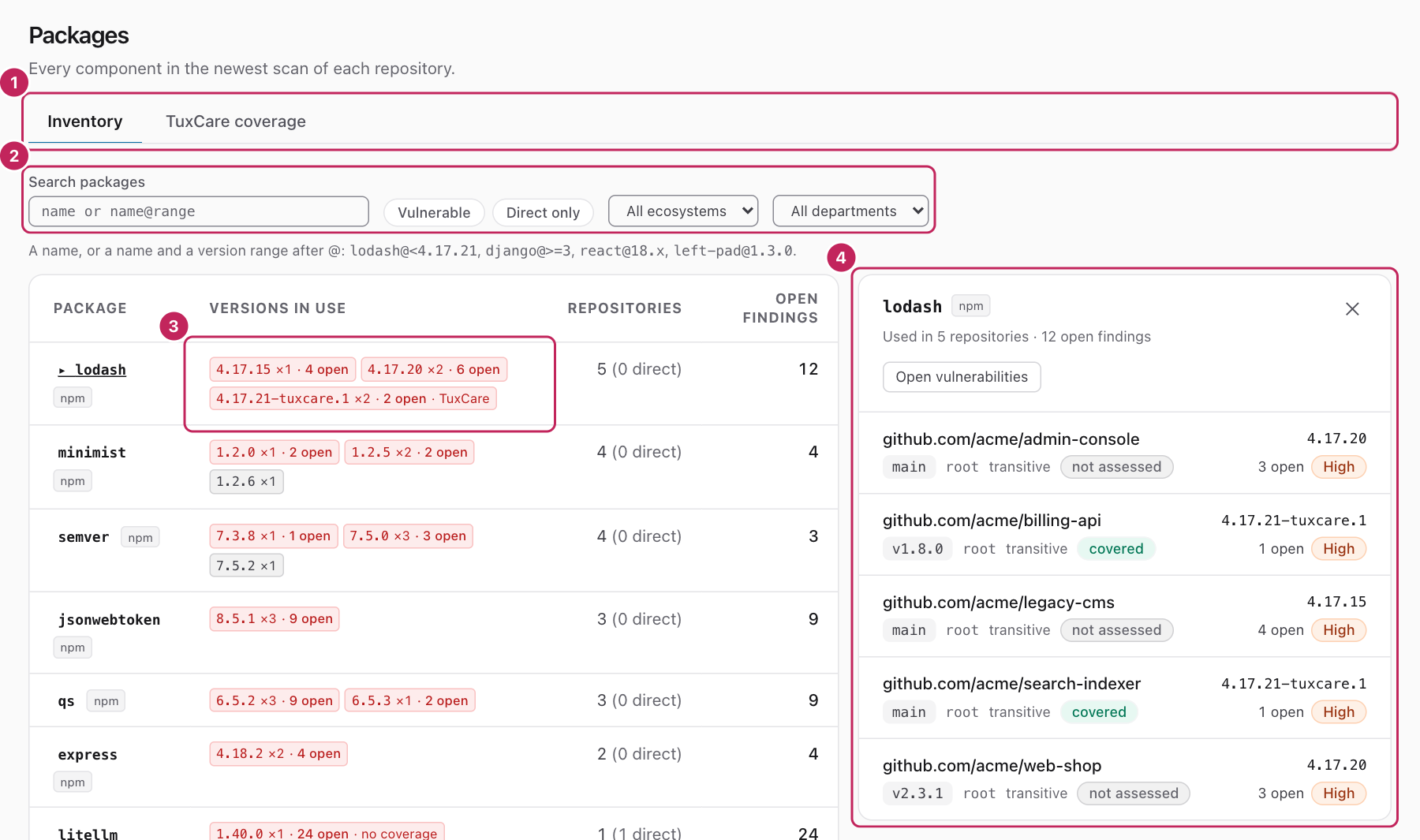Toggle the Direct only filter chip

pyautogui.click(x=543, y=212)
